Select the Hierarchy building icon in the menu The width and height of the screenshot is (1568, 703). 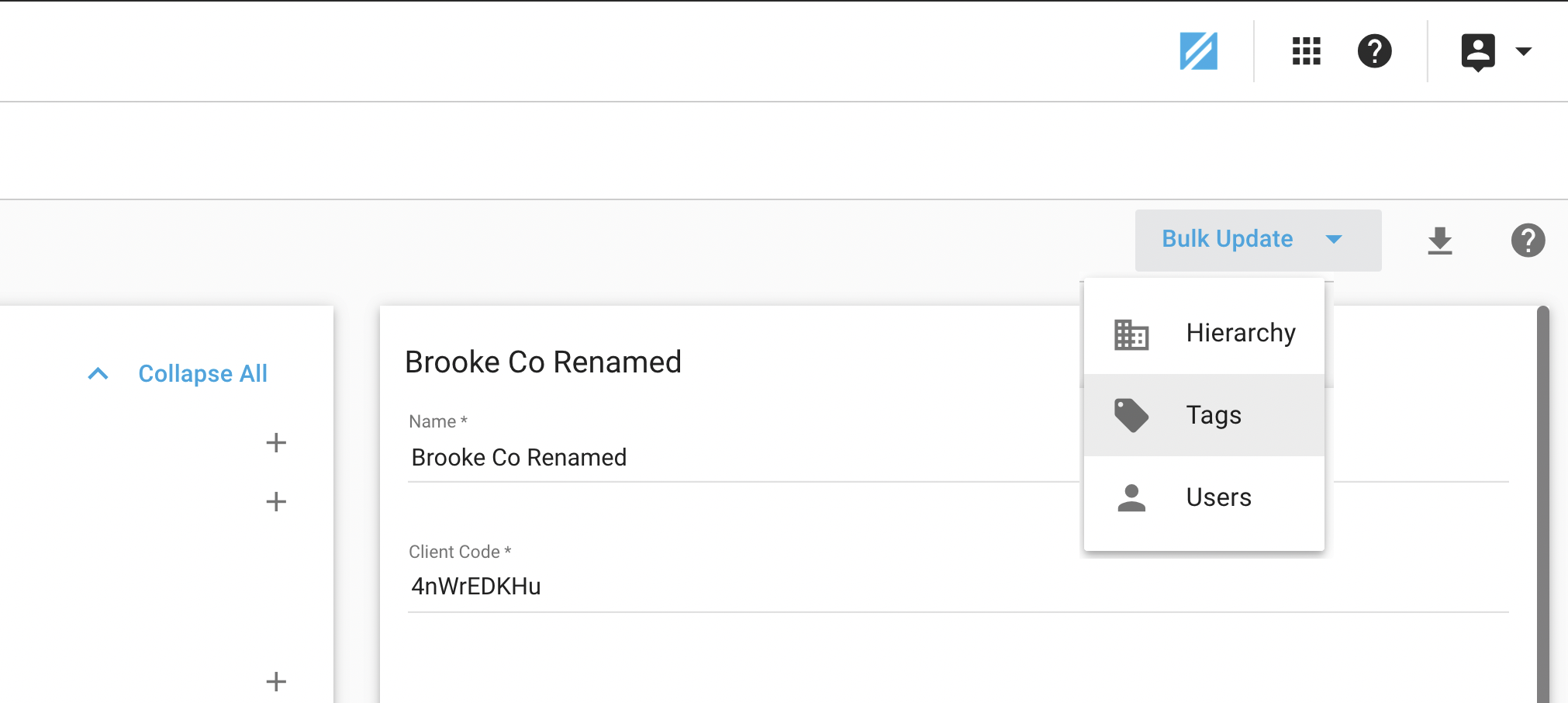(1131, 334)
